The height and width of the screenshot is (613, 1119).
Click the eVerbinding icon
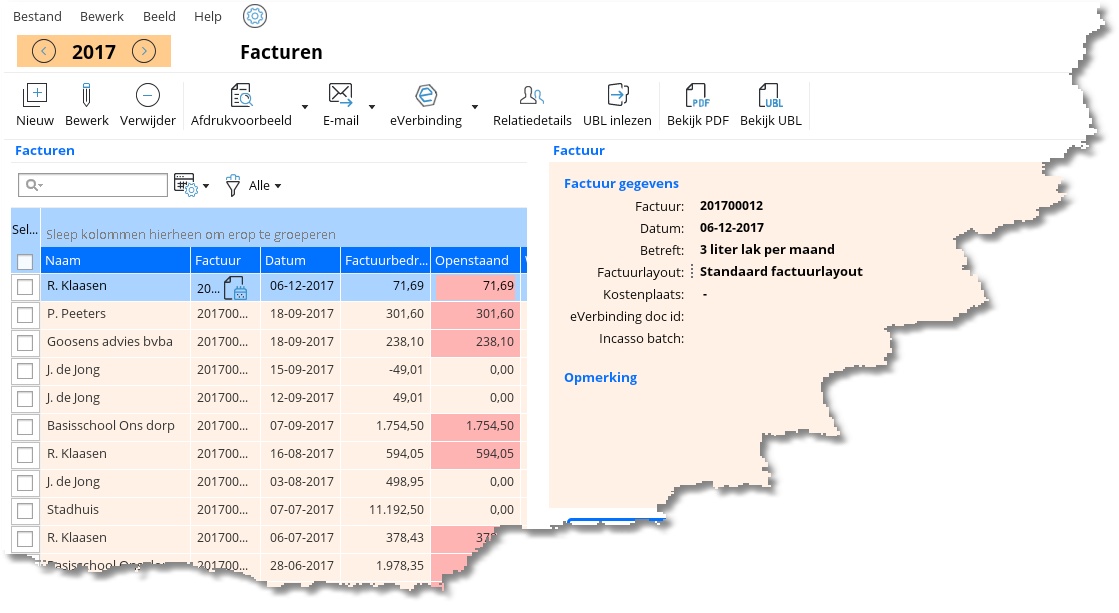click(426, 96)
